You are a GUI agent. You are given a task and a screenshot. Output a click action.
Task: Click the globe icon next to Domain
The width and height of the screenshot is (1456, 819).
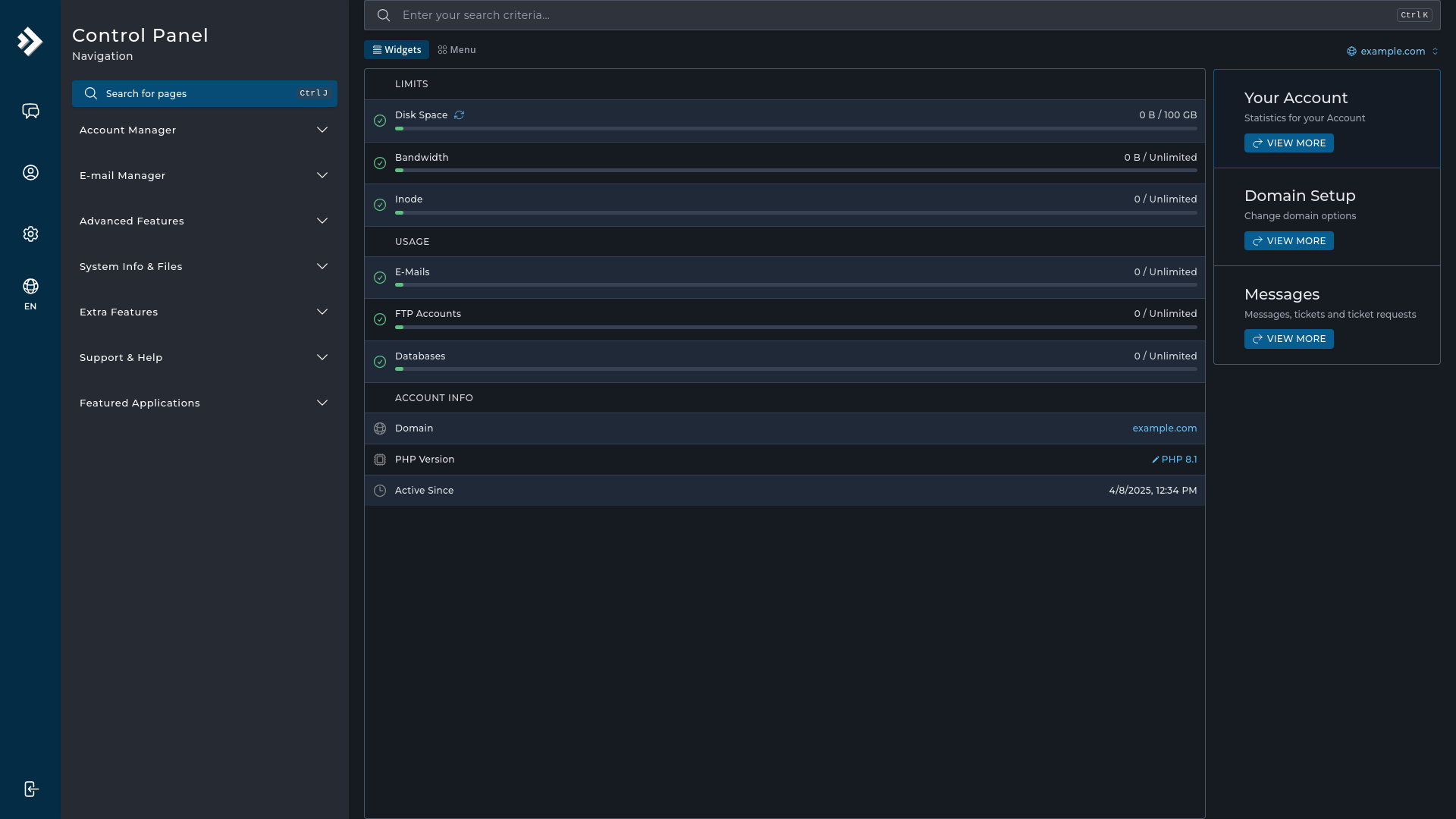tap(380, 428)
